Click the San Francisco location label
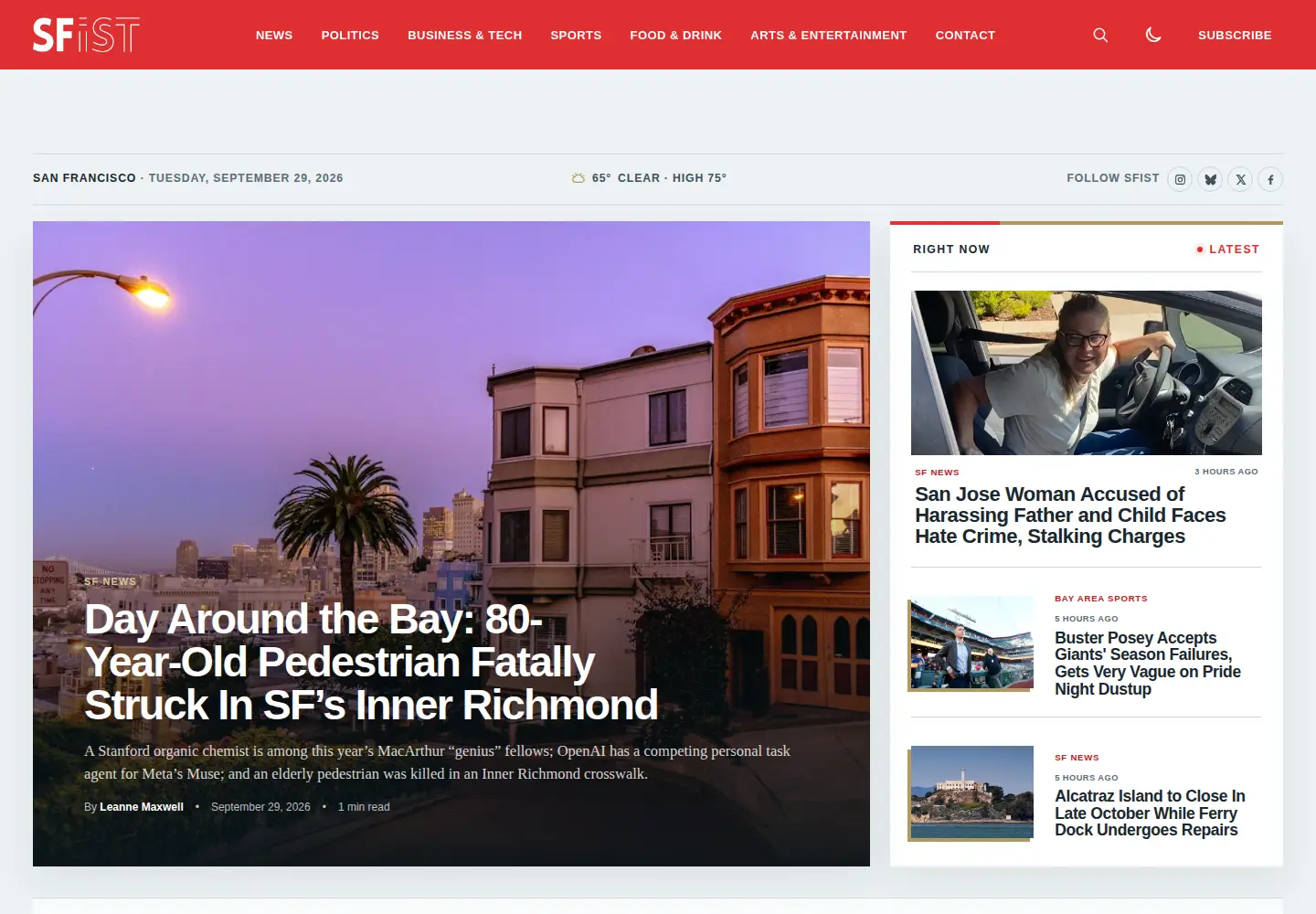The width and height of the screenshot is (1316, 914). (x=84, y=178)
